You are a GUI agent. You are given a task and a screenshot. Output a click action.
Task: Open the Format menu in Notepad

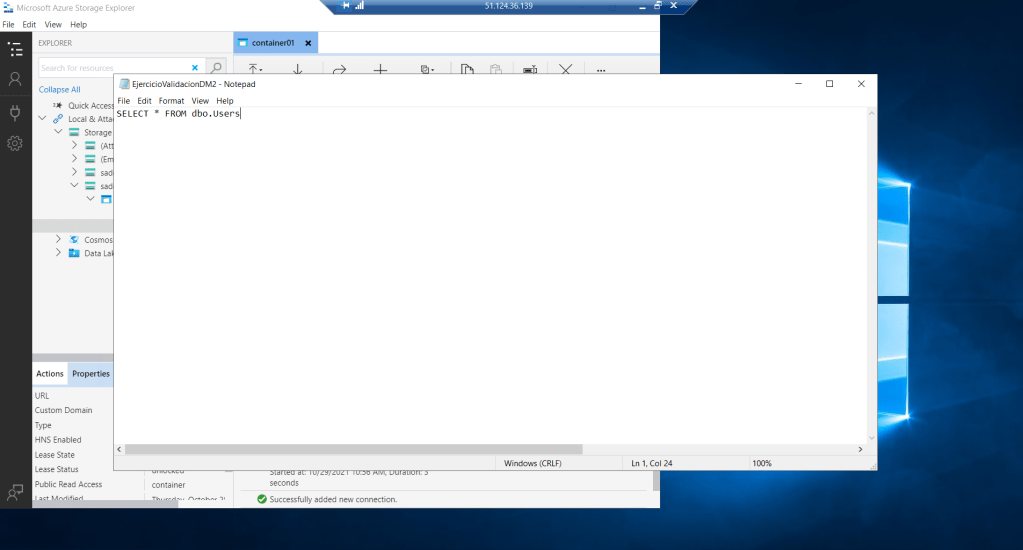coord(171,101)
